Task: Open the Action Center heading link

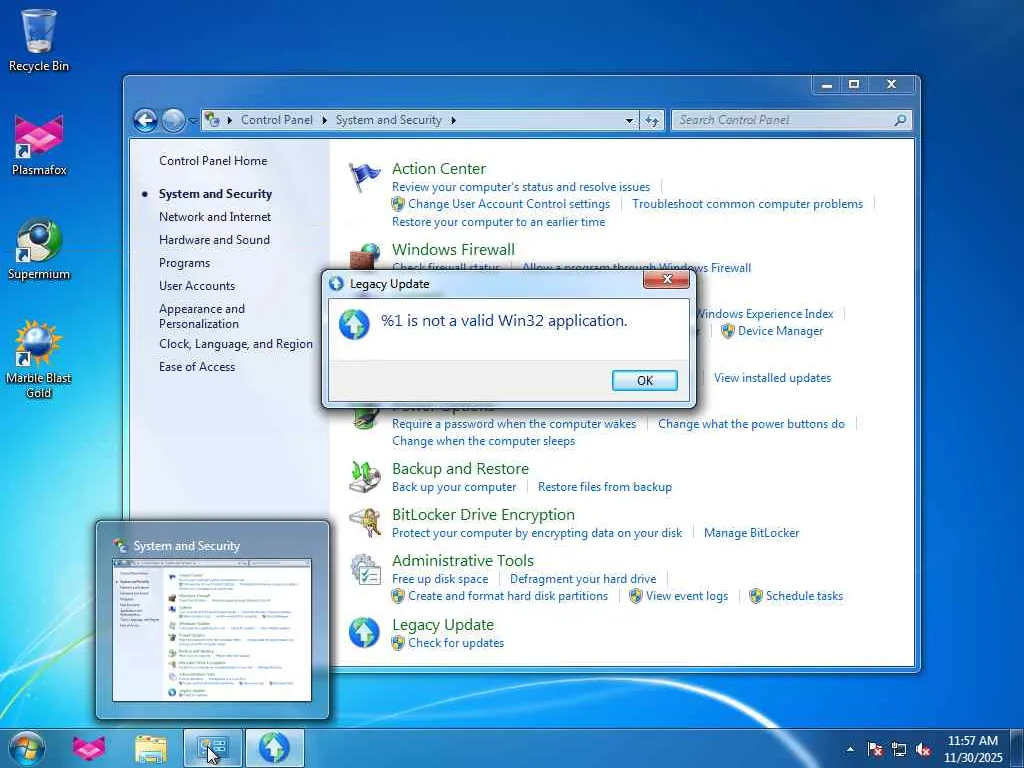Action: pyautogui.click(x=439, y=168)
